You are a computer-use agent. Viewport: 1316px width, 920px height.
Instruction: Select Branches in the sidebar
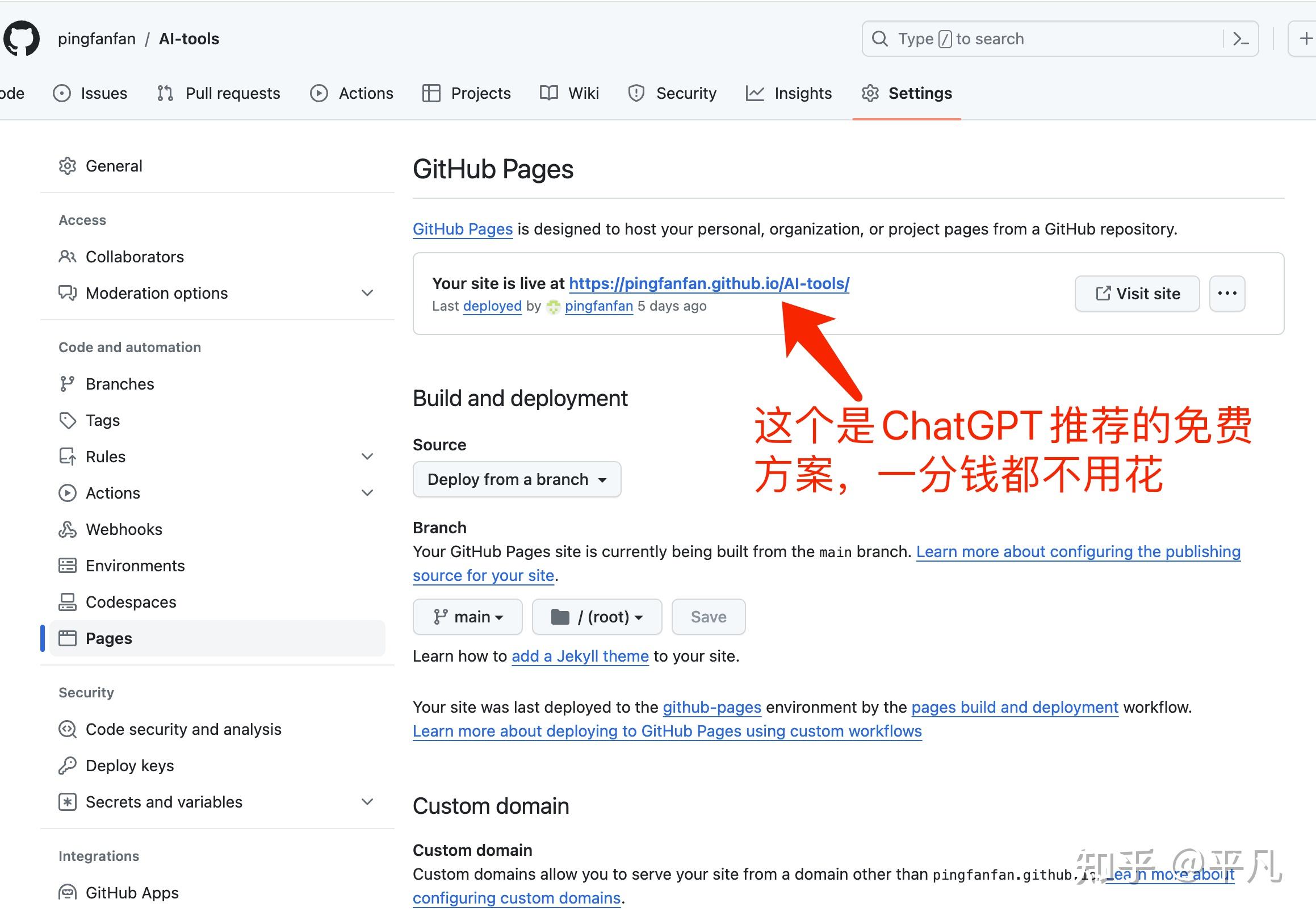point(119,383)
